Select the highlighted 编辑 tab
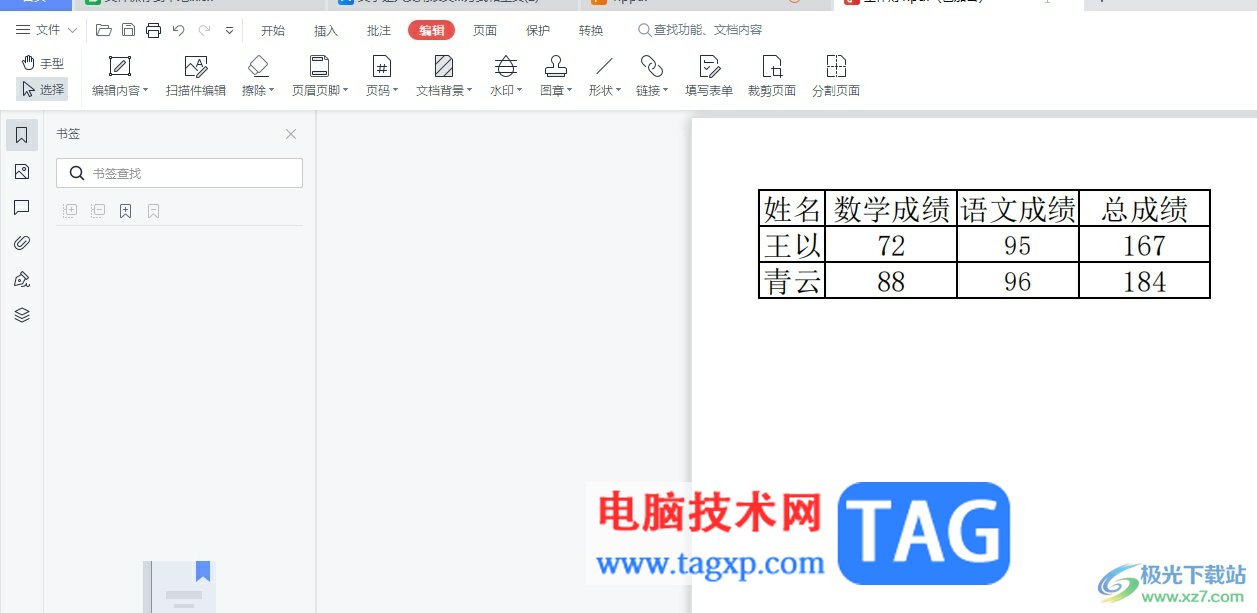The height and width of the screenshot is (613, 1257). [432, 31]
